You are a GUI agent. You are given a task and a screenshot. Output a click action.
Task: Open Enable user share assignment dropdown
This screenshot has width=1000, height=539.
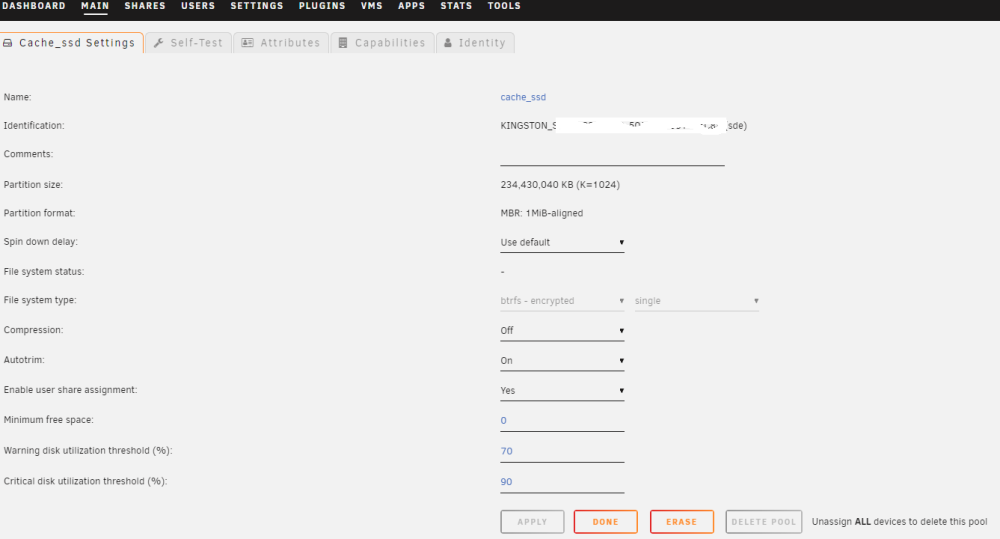562,390
